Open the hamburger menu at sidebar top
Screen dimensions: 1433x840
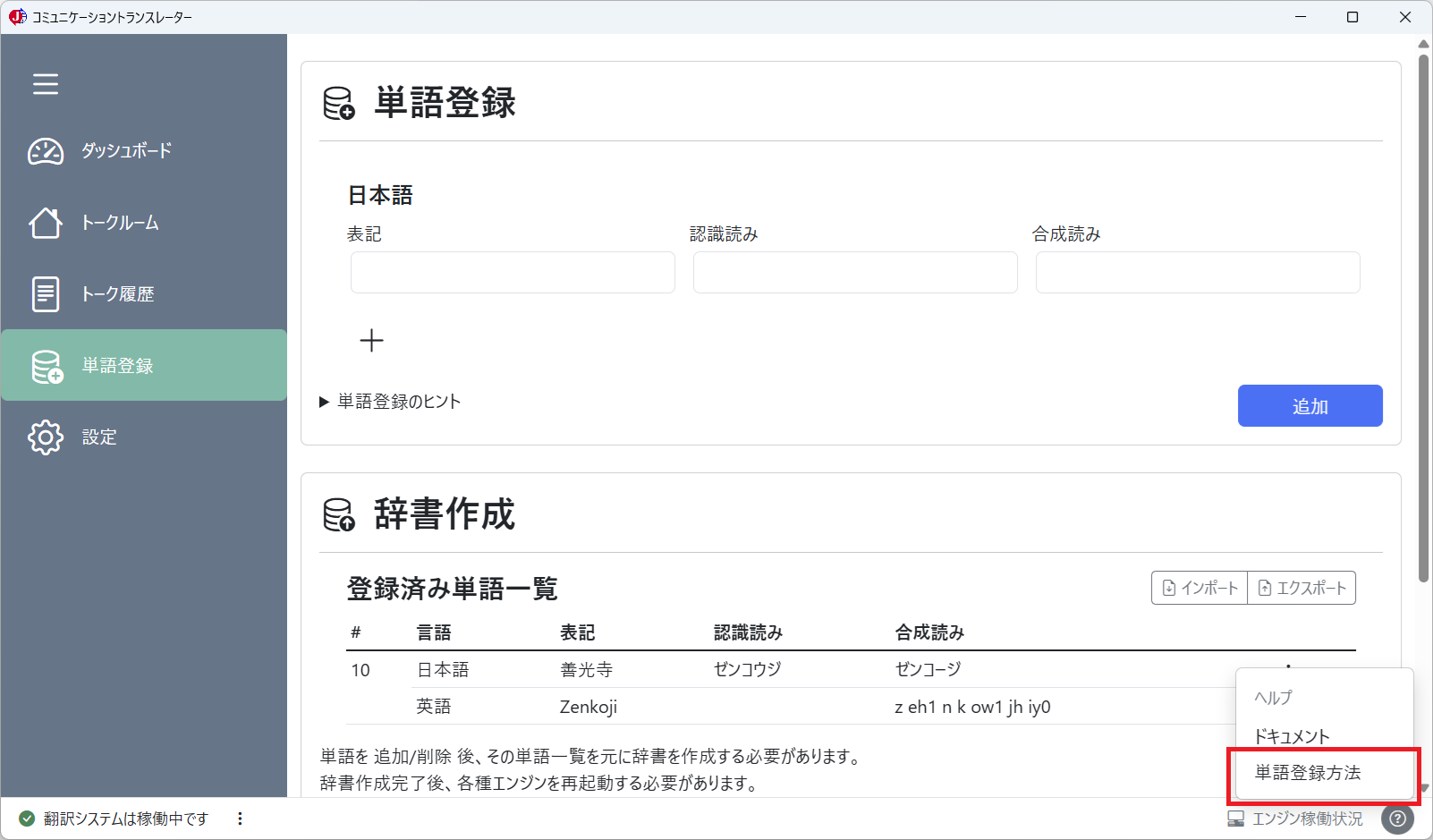(45, 83)
